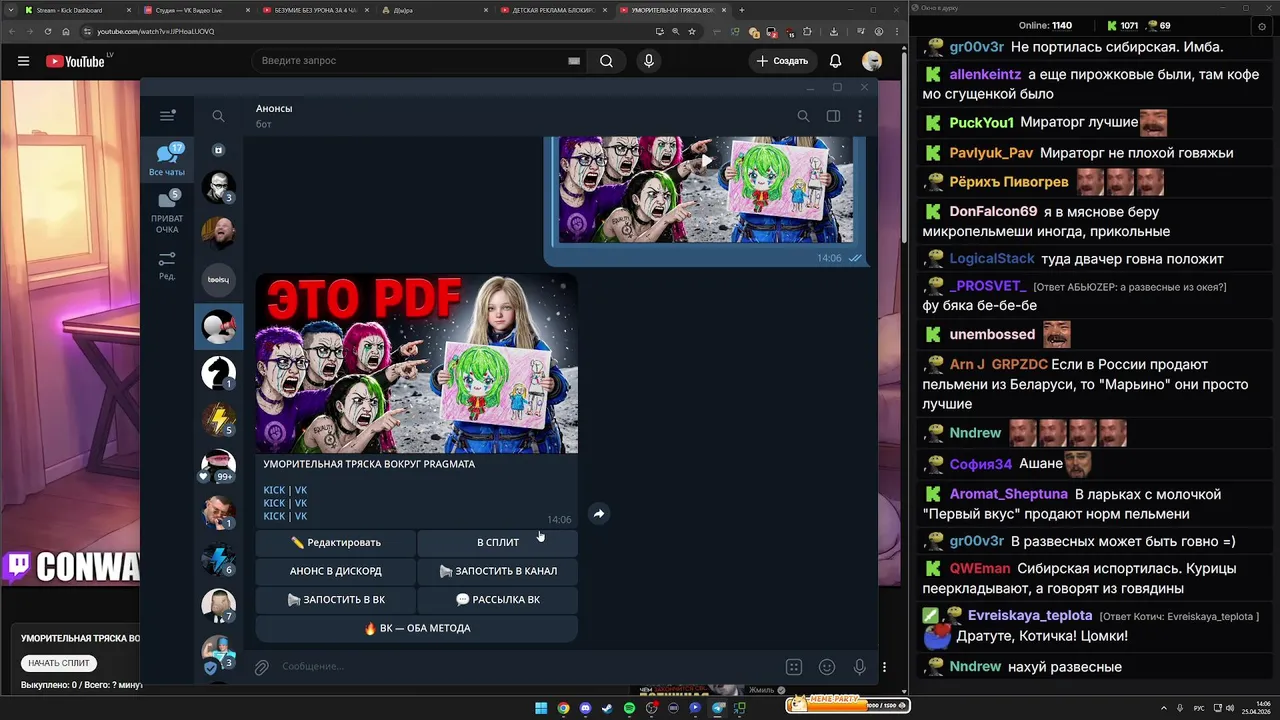Click the username 'LogicalStack' in stream chat
This screenshot has height=720, width=1280.
pyautogui.click(x=992, y=259)
